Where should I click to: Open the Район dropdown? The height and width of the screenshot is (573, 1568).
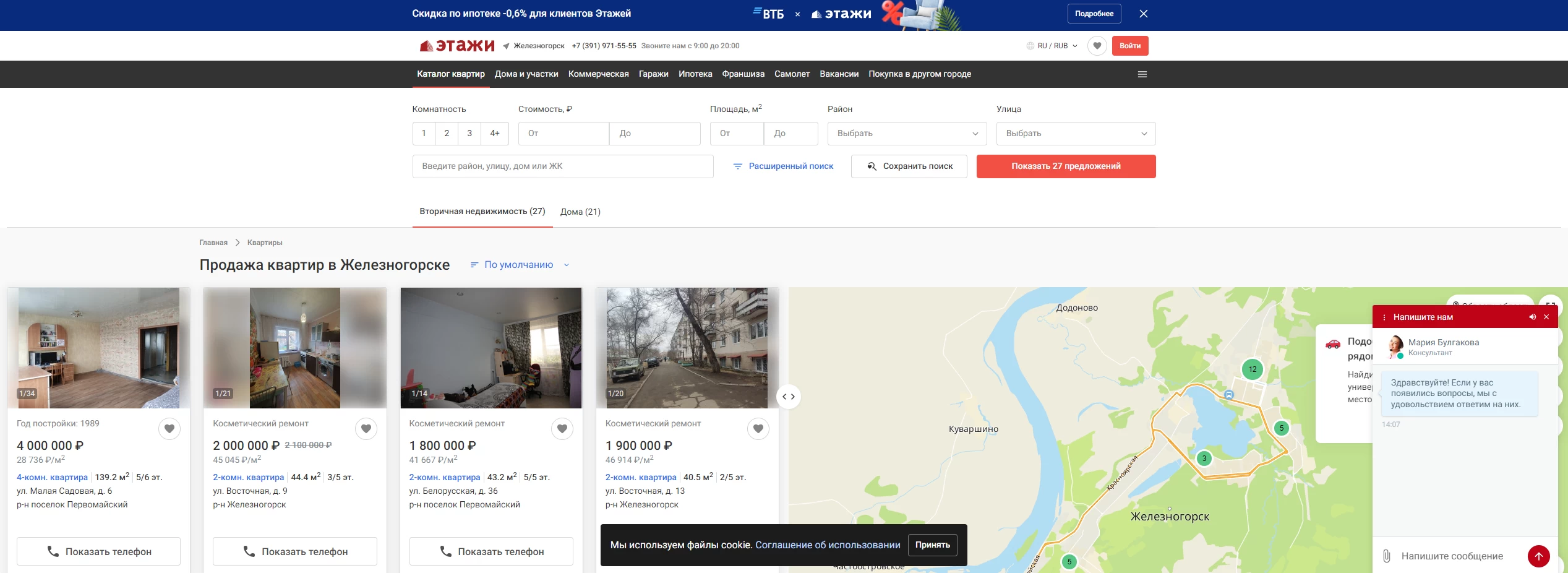coord(907,134)
